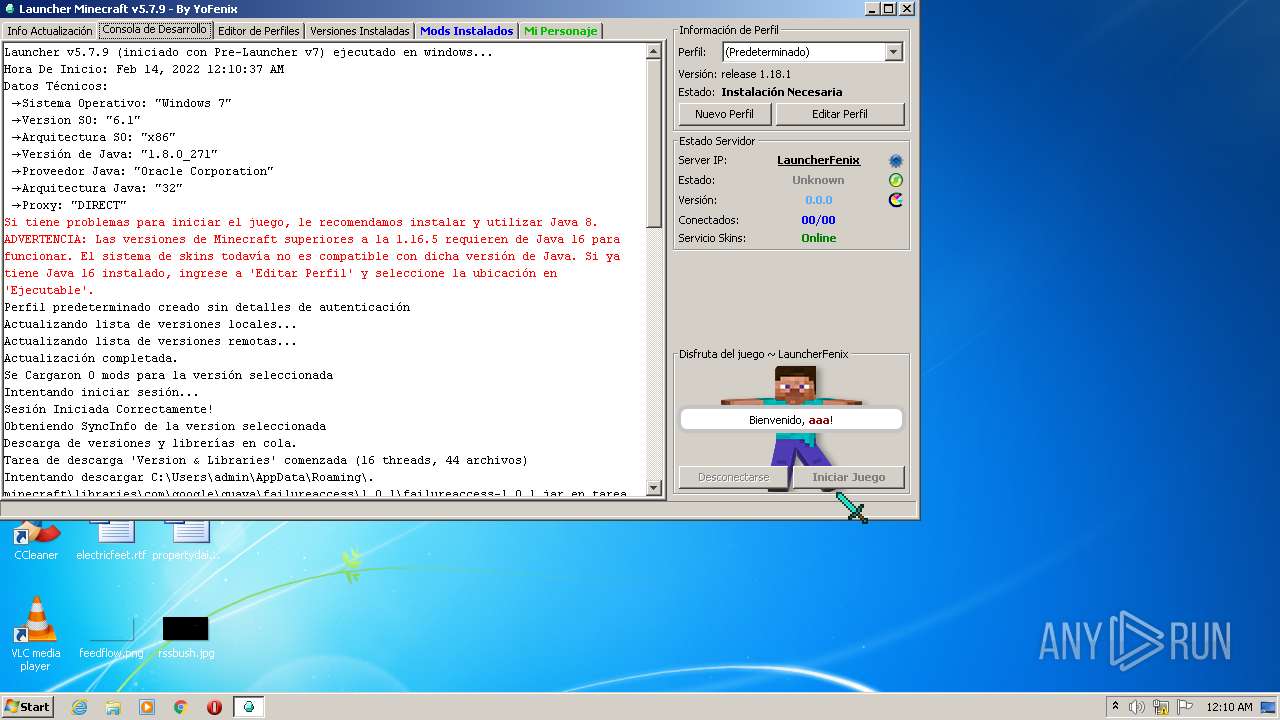This screenshot has width=1280, height=720.
Task: Click console scrollbar down arrow
Action: 655,488
